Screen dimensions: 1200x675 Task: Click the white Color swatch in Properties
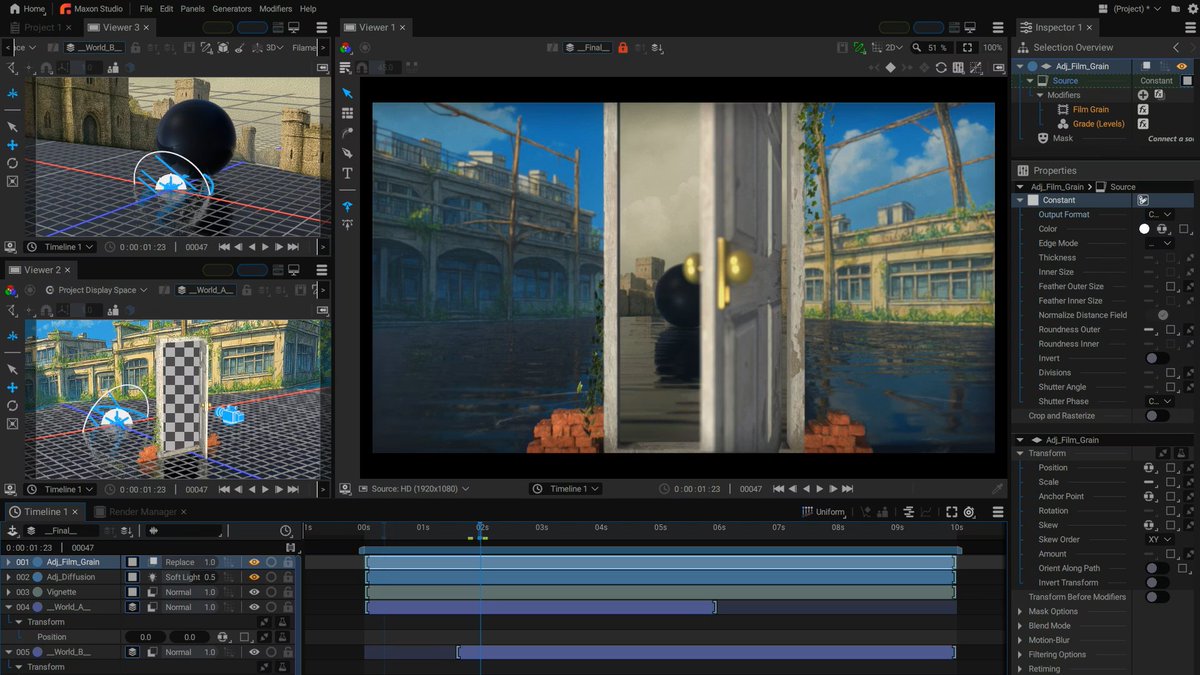[1144, 229]
